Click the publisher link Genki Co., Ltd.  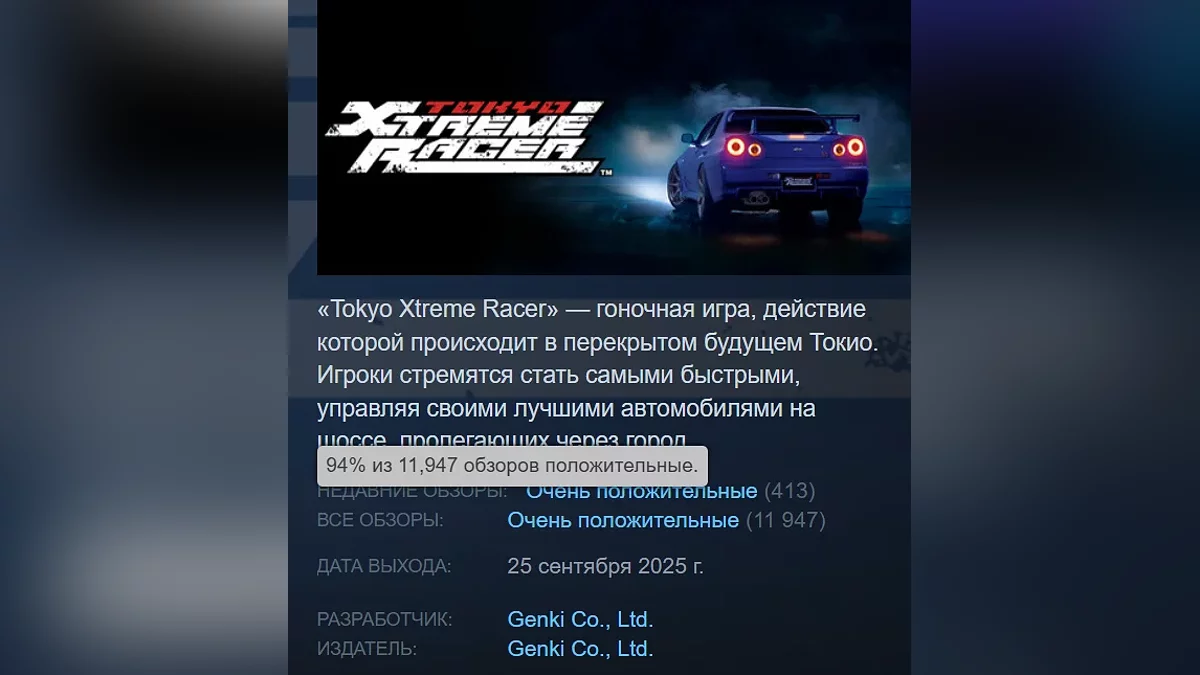580,648
